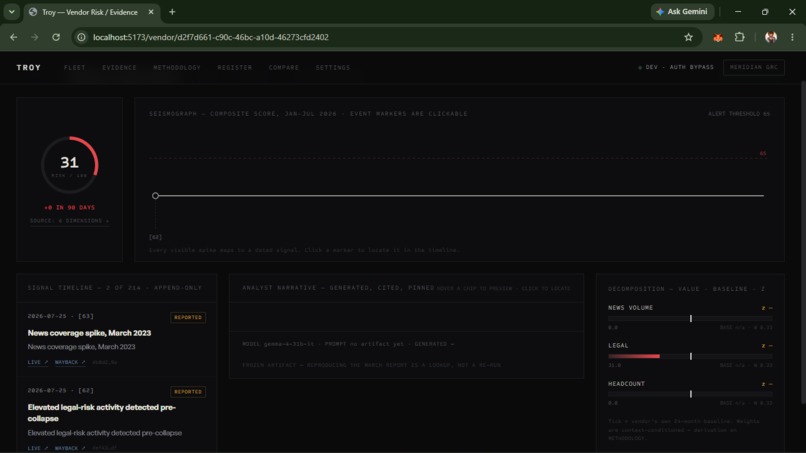This screenshot has width=806, height=453.
Task: Click the Legal value 31.0
Action: pyautogui.click(x=615, y=365)
